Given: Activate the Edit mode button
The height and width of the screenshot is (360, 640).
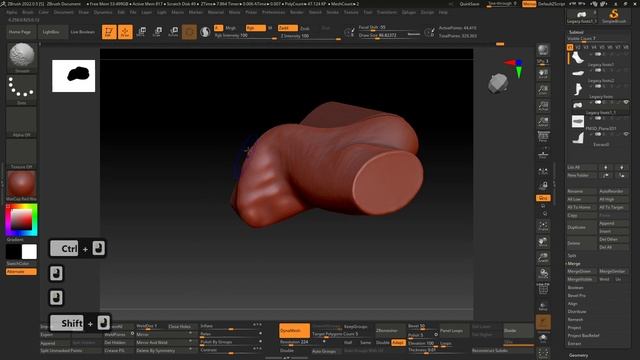Looking at the screenshot, I should [109, 32].
